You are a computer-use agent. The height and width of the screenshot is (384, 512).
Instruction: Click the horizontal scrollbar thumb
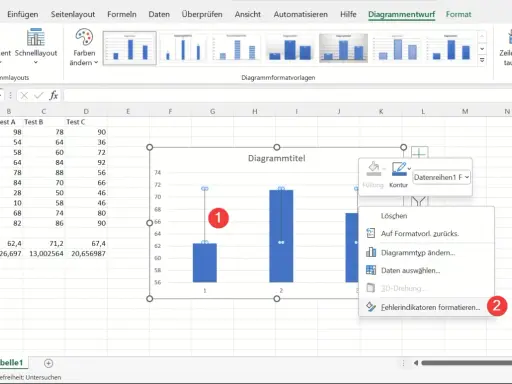[467, 363]
